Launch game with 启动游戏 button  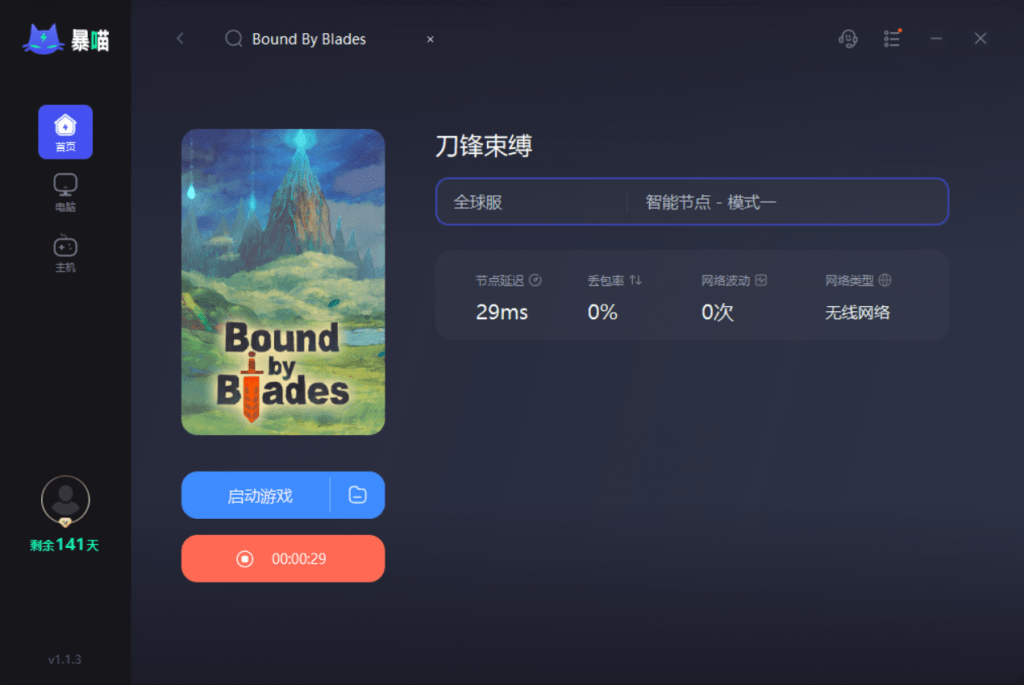(257, 495)
